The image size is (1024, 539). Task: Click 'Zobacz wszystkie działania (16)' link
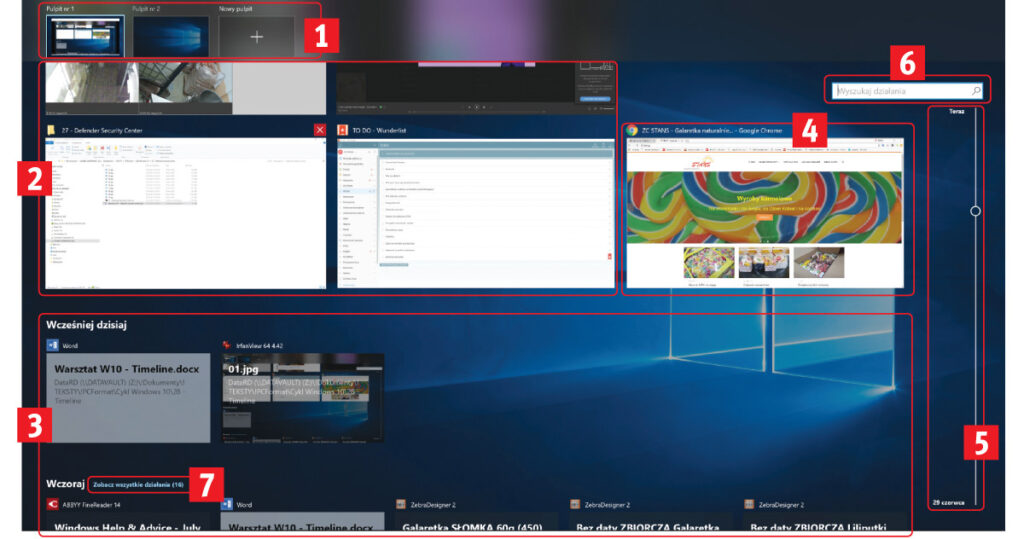point(136,484)
